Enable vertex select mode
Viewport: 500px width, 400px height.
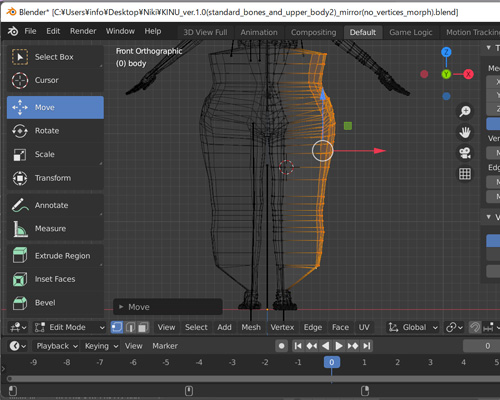click(117, 327)
